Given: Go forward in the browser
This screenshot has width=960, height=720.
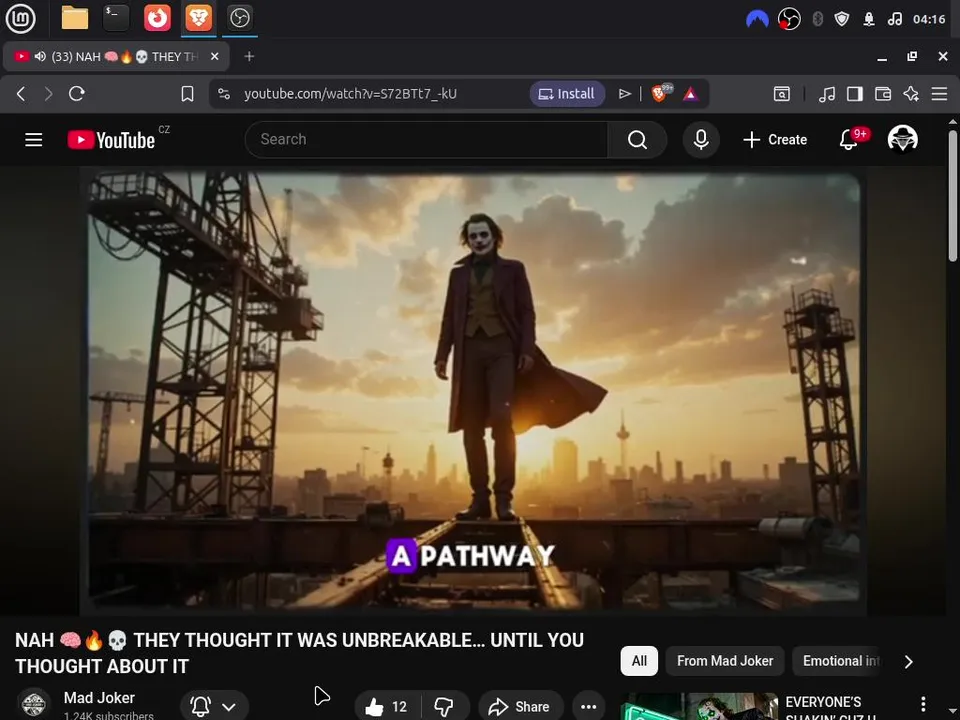Looking at the screenshot, I should pyautogui.click(x=48, y=94).
